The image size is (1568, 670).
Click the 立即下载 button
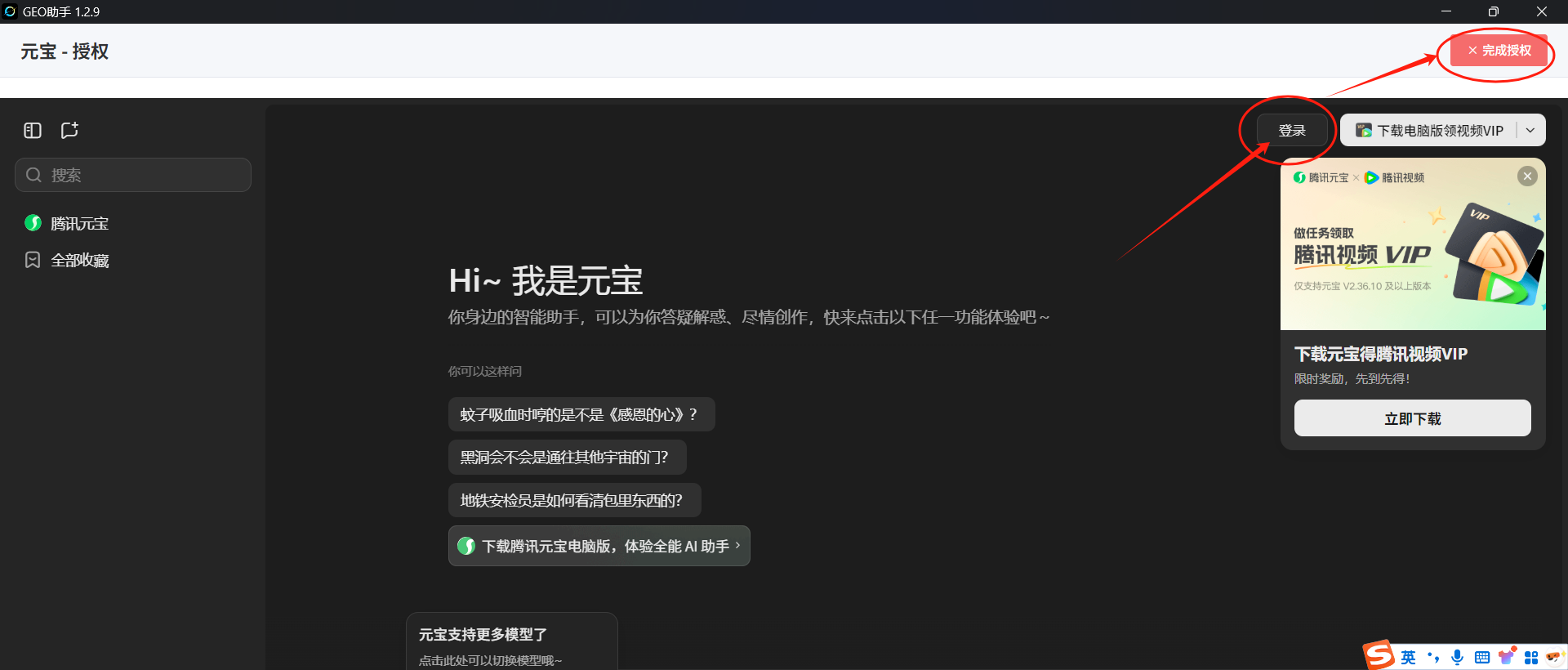click(x=1412, y=418)
